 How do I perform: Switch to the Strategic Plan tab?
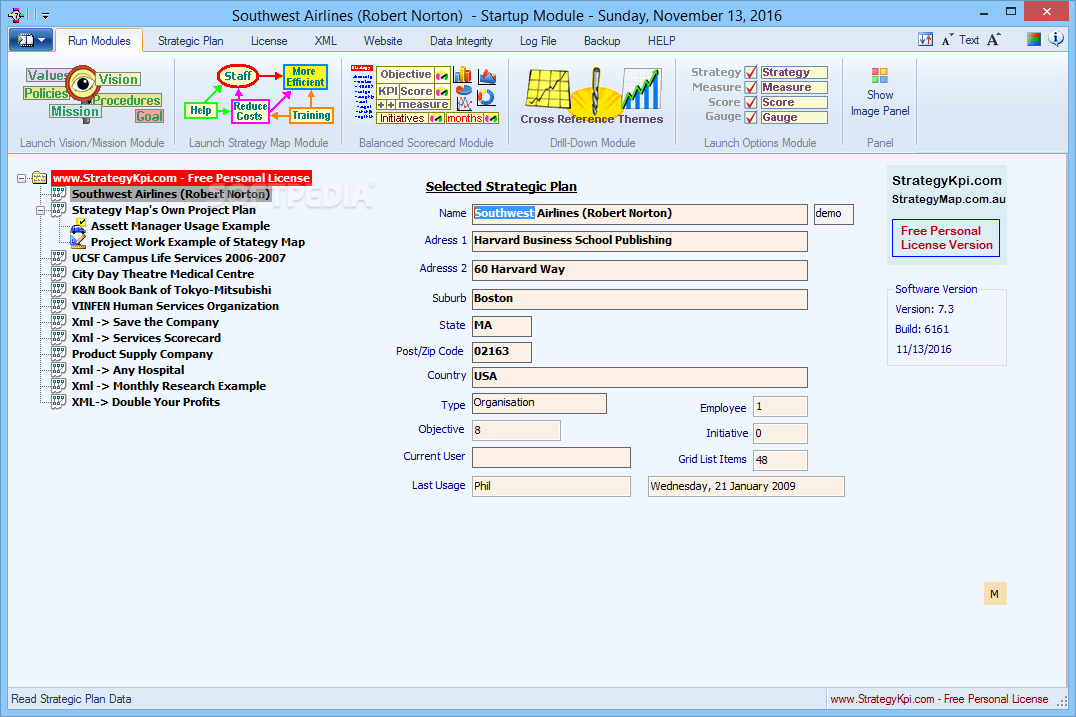191,40
